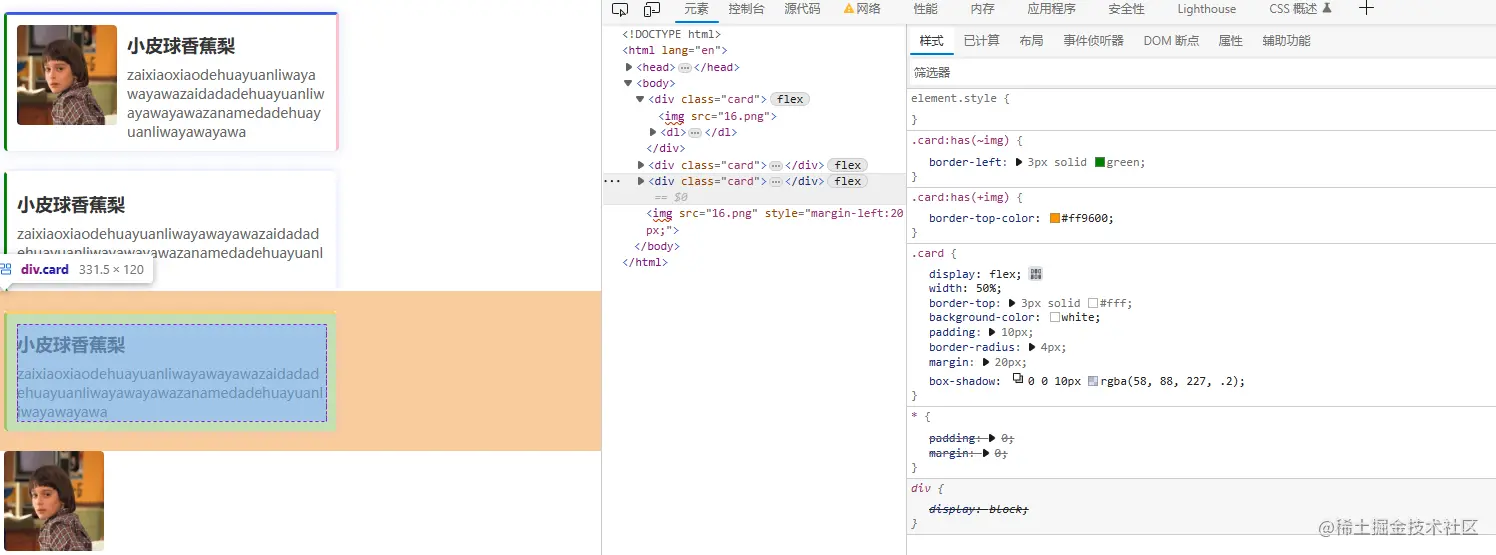Click the html lang="en" node
This screenshot has width=1496, height=555.
click(x=675, y=50)
